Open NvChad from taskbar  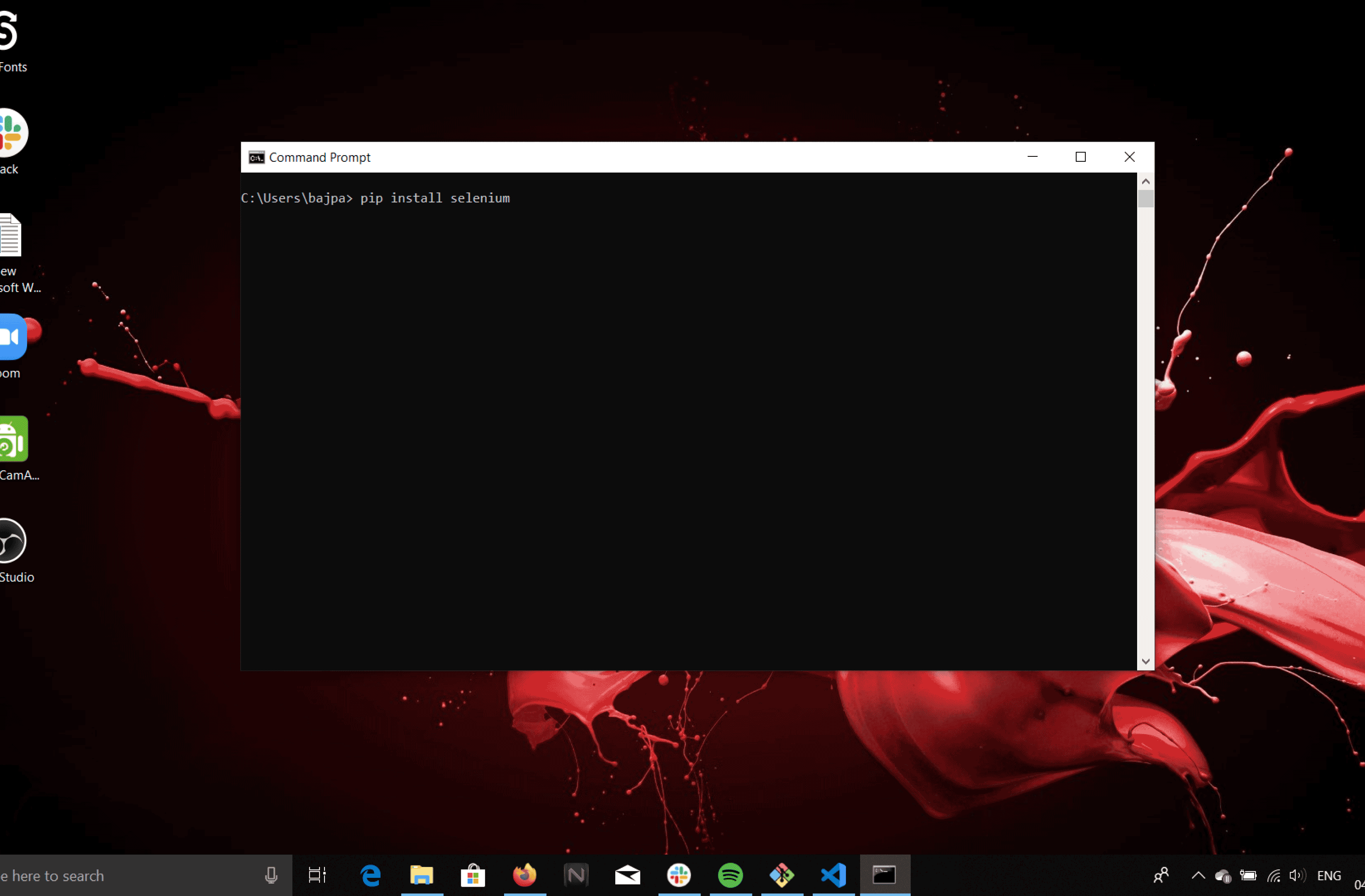click(576, 875)
